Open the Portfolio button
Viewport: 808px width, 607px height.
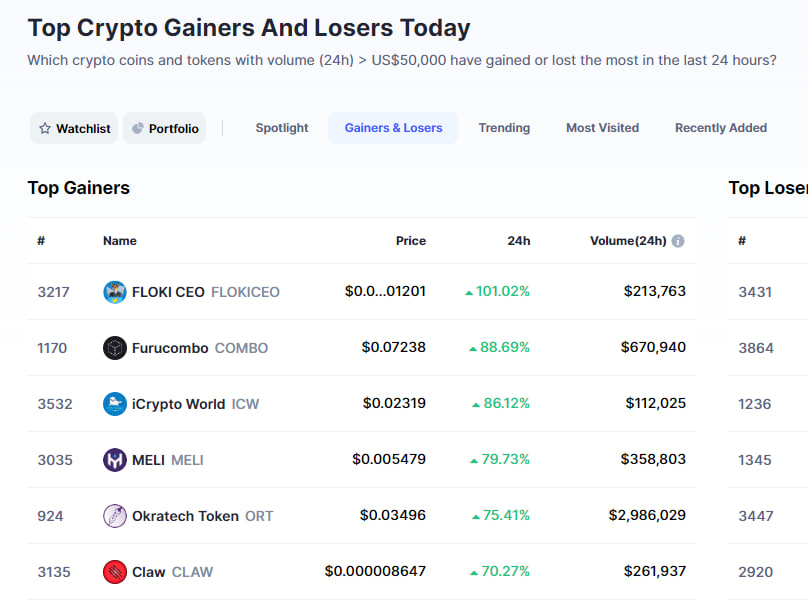164,128
